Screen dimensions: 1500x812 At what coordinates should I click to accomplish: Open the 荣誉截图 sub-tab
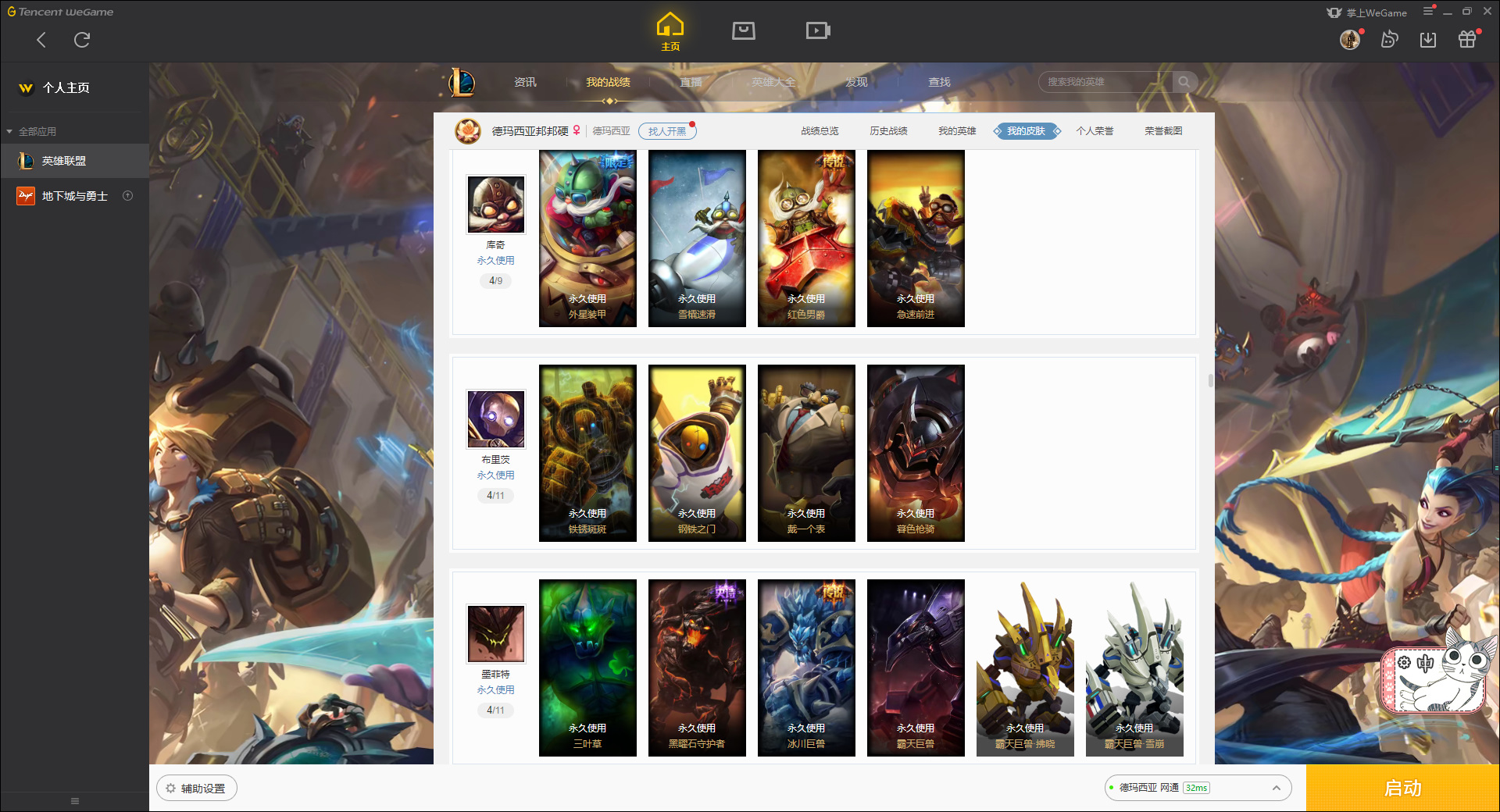(x=1163, y=131)
